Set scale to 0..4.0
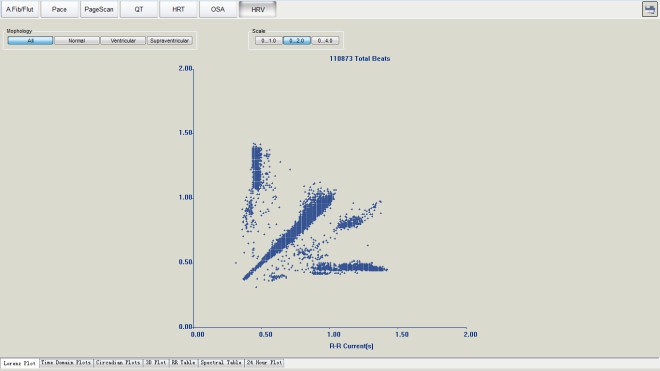 325,40
